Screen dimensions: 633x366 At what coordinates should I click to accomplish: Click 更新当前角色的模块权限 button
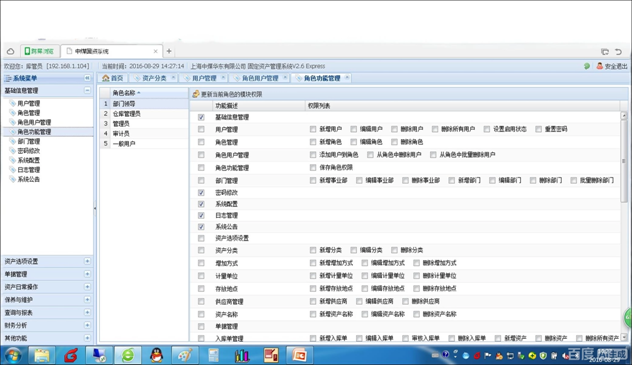point(227,94)
